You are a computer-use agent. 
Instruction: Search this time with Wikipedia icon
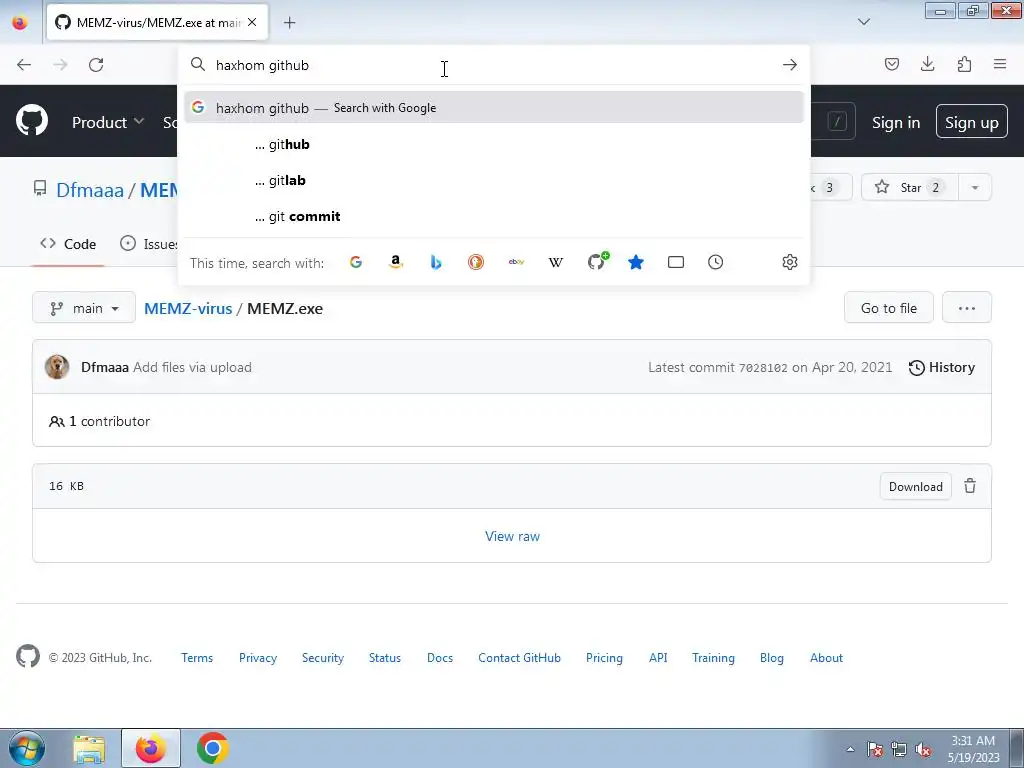[556, 262]
